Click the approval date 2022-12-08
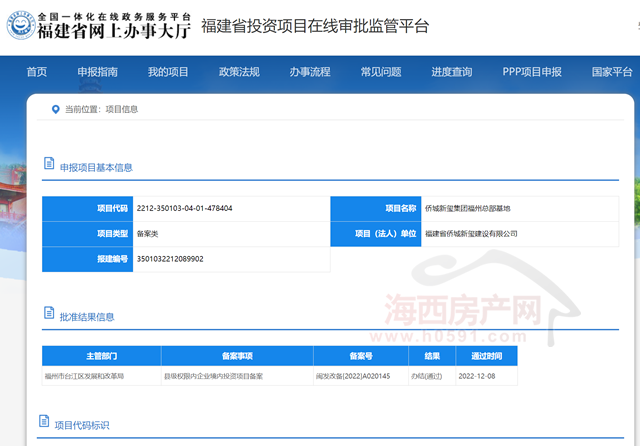This screenshot has width=640, height=446. click(477, 376)
